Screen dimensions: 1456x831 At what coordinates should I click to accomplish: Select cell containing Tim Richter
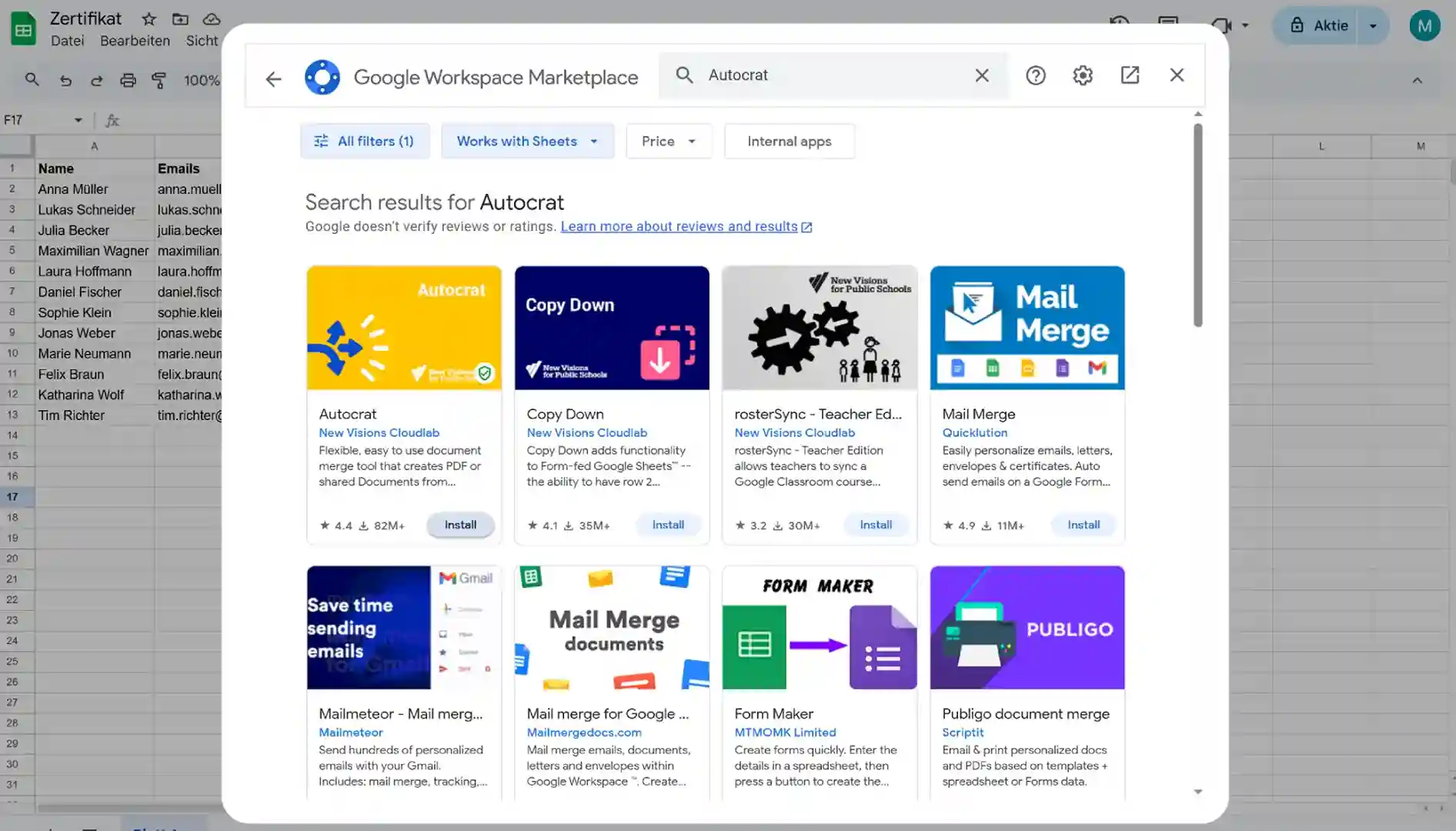coord(94,415)
